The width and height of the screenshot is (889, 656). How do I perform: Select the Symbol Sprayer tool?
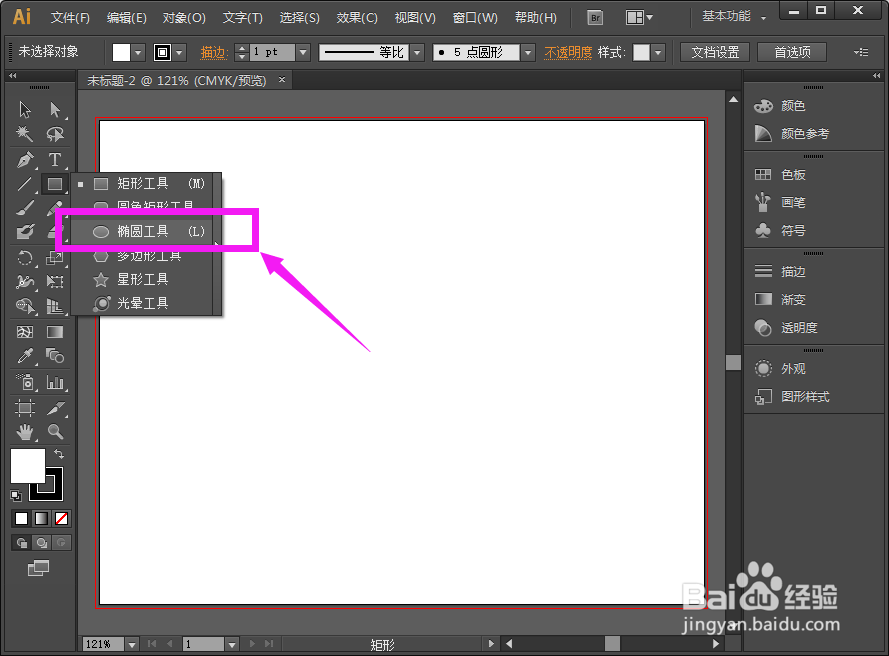pyautogui.click(x=24, y=382)
